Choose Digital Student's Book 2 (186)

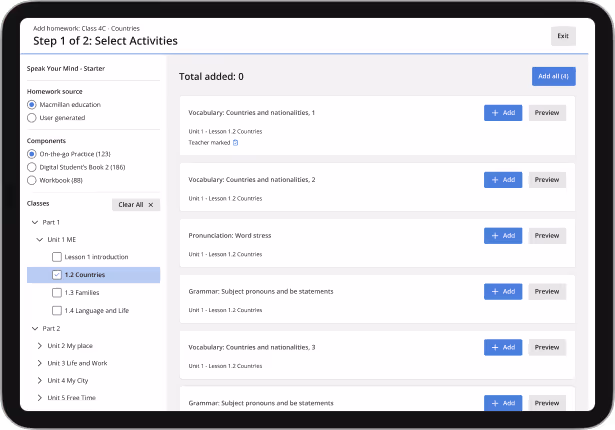pos(32,167)
